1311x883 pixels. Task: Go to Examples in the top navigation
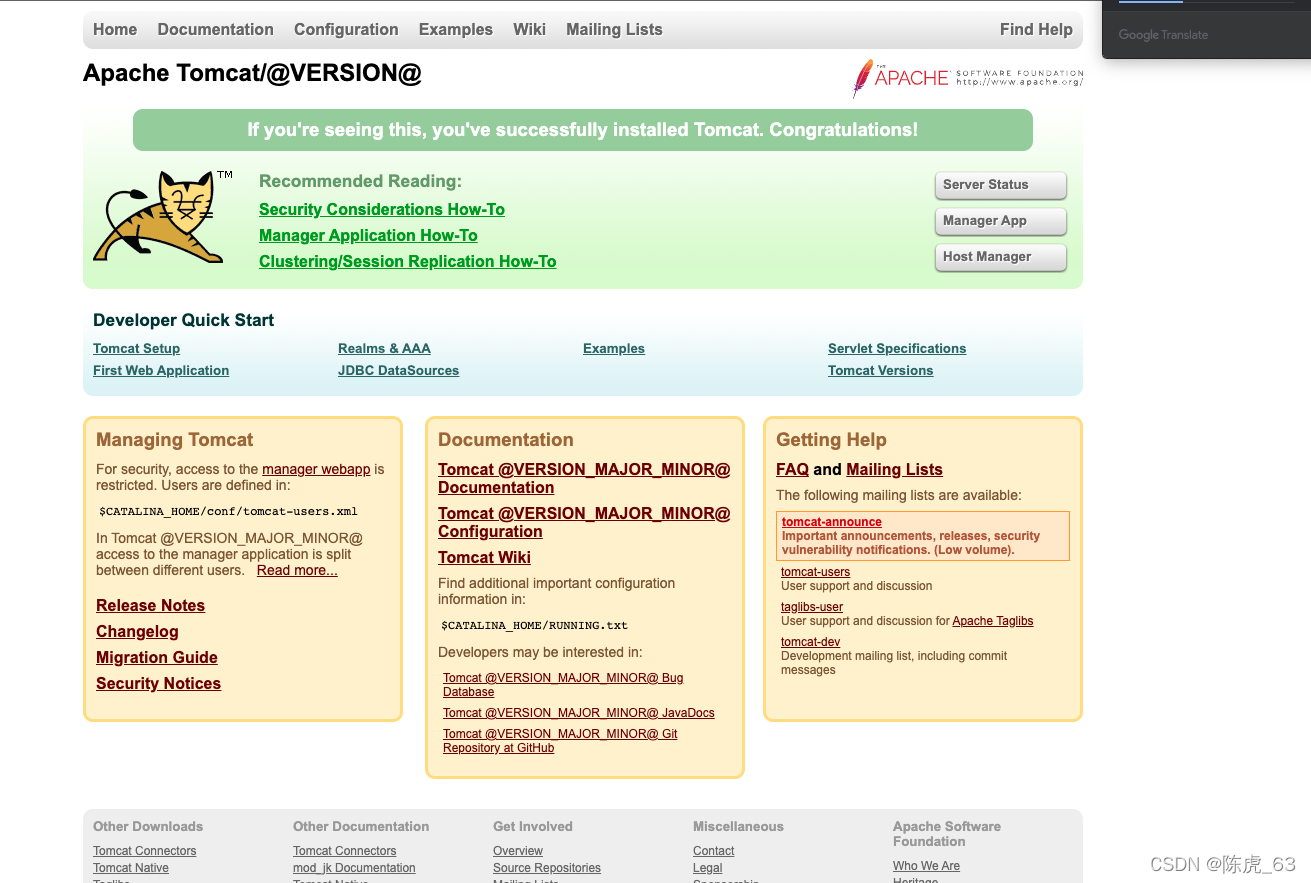tap(456, 30)
